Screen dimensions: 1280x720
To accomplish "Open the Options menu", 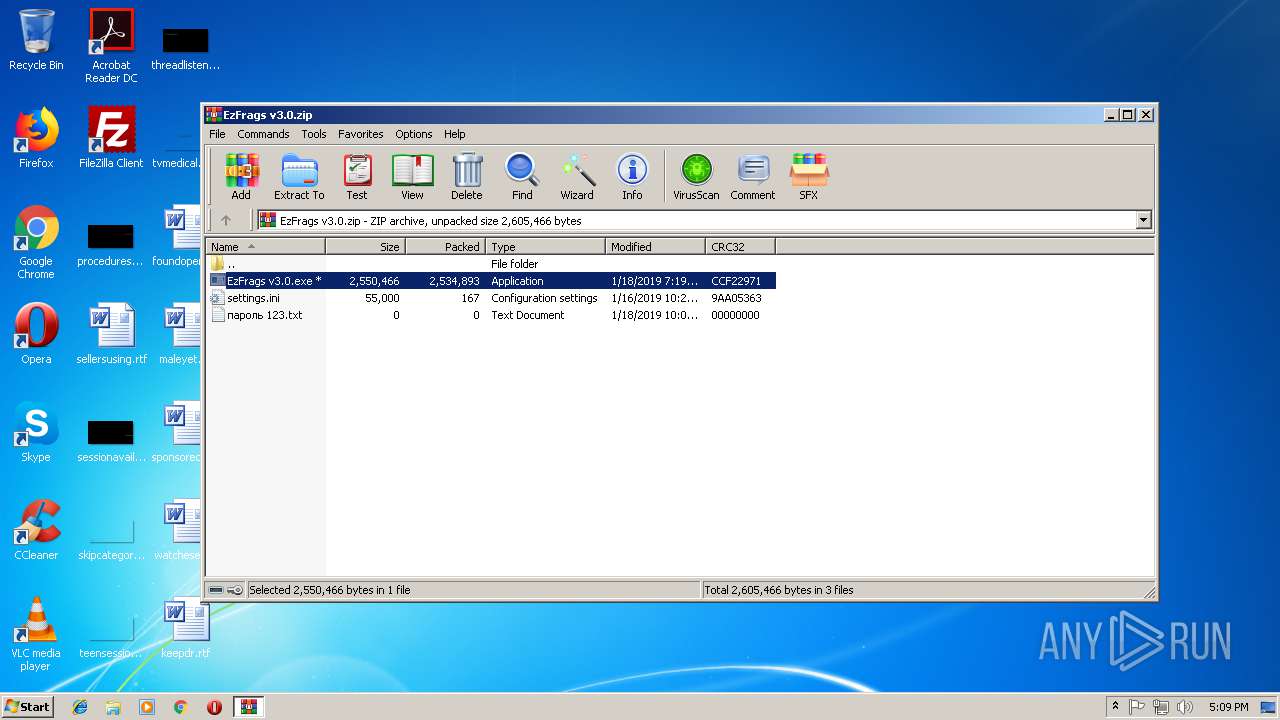I will (x=413, y=134).
